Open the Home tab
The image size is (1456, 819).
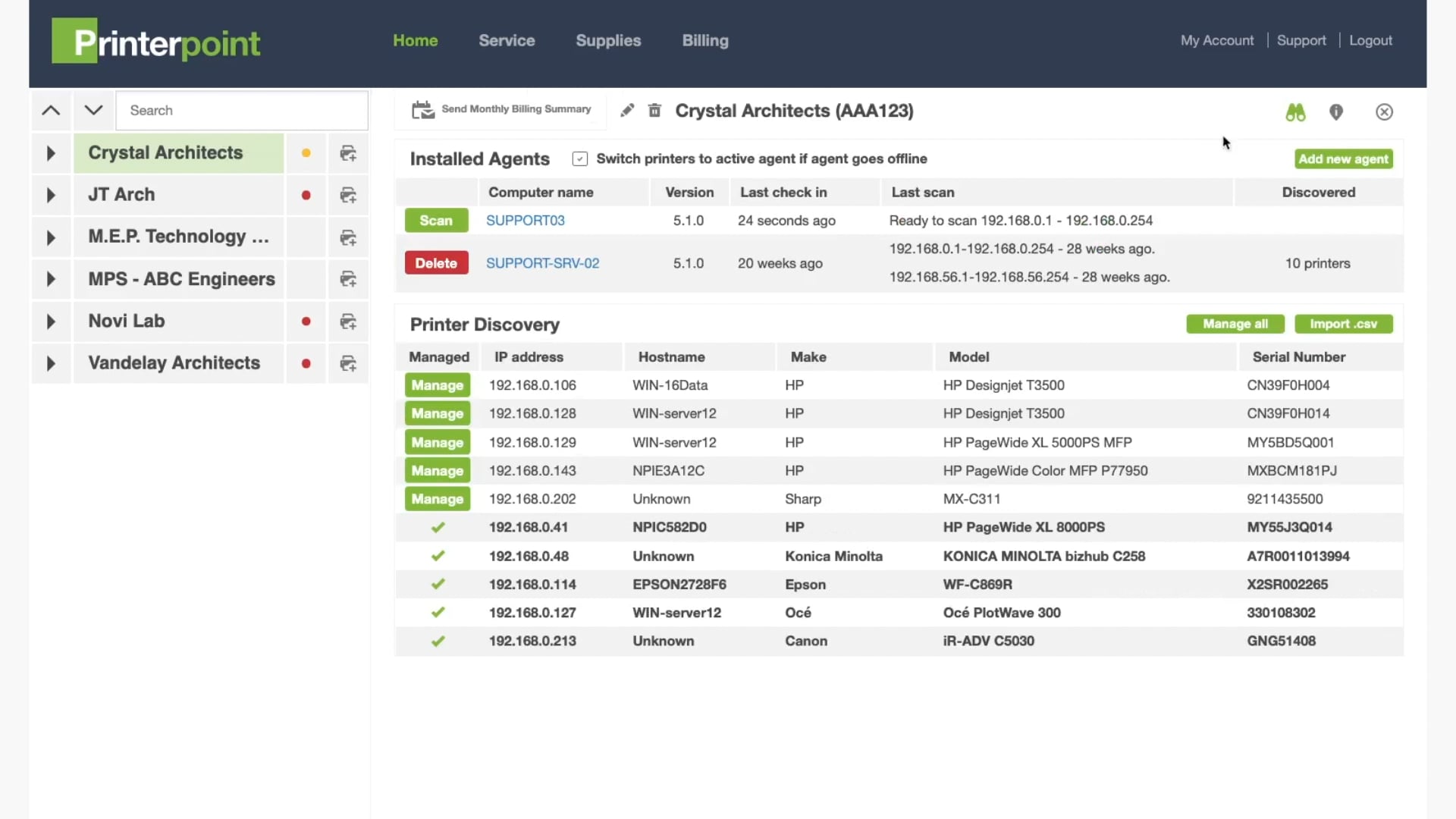coord(416,41)
